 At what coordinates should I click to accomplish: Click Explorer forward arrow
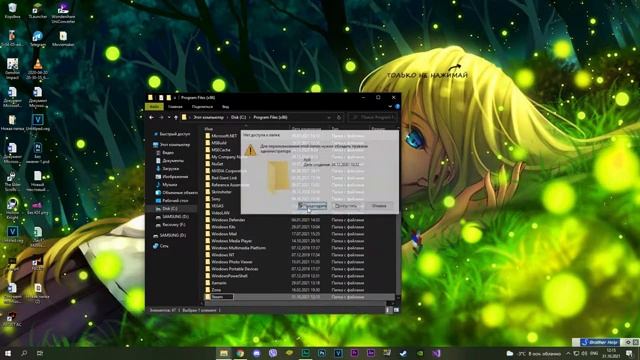point(161,118)
